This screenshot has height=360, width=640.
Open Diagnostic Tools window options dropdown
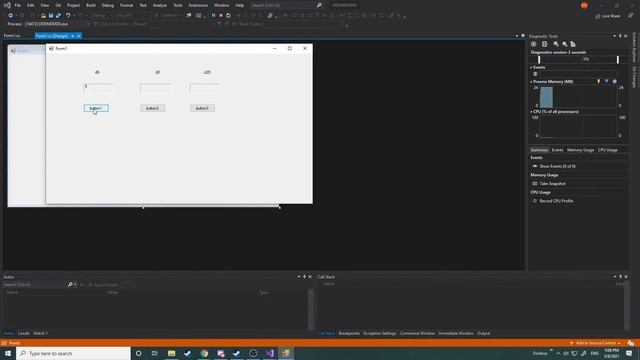(x=614, y=36)
